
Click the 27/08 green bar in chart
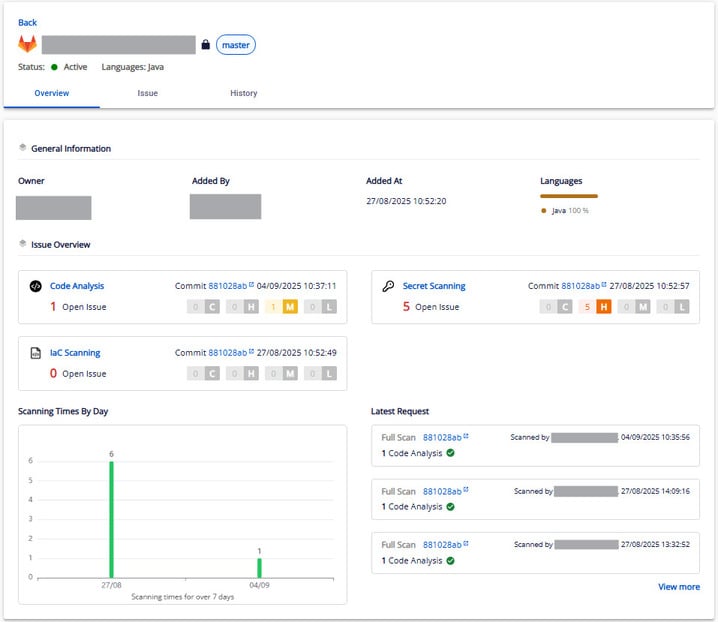111,518
